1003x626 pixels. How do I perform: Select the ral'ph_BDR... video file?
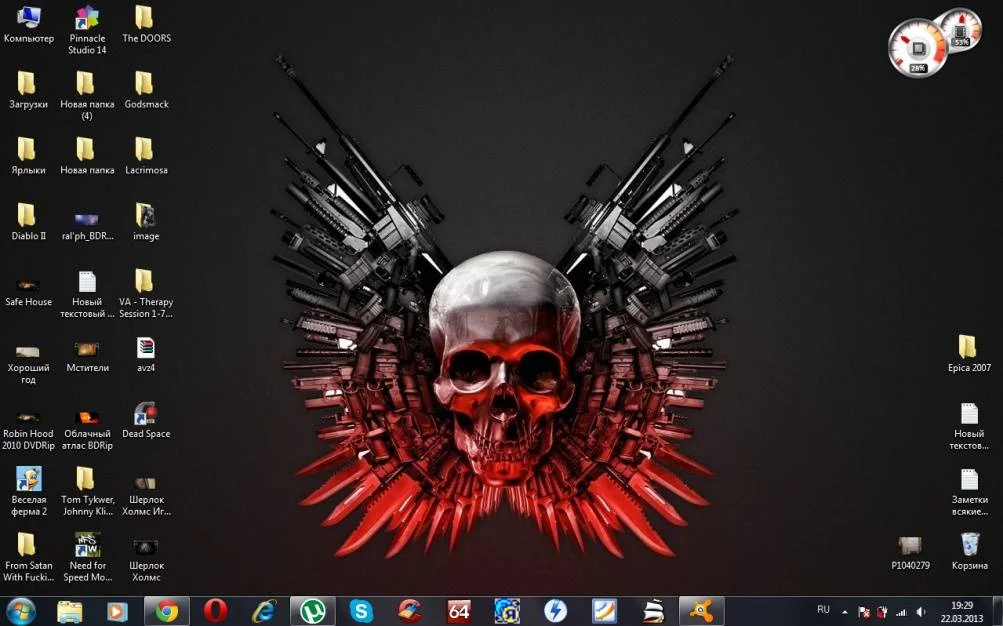pyautogui.click(x=87, y=227)
